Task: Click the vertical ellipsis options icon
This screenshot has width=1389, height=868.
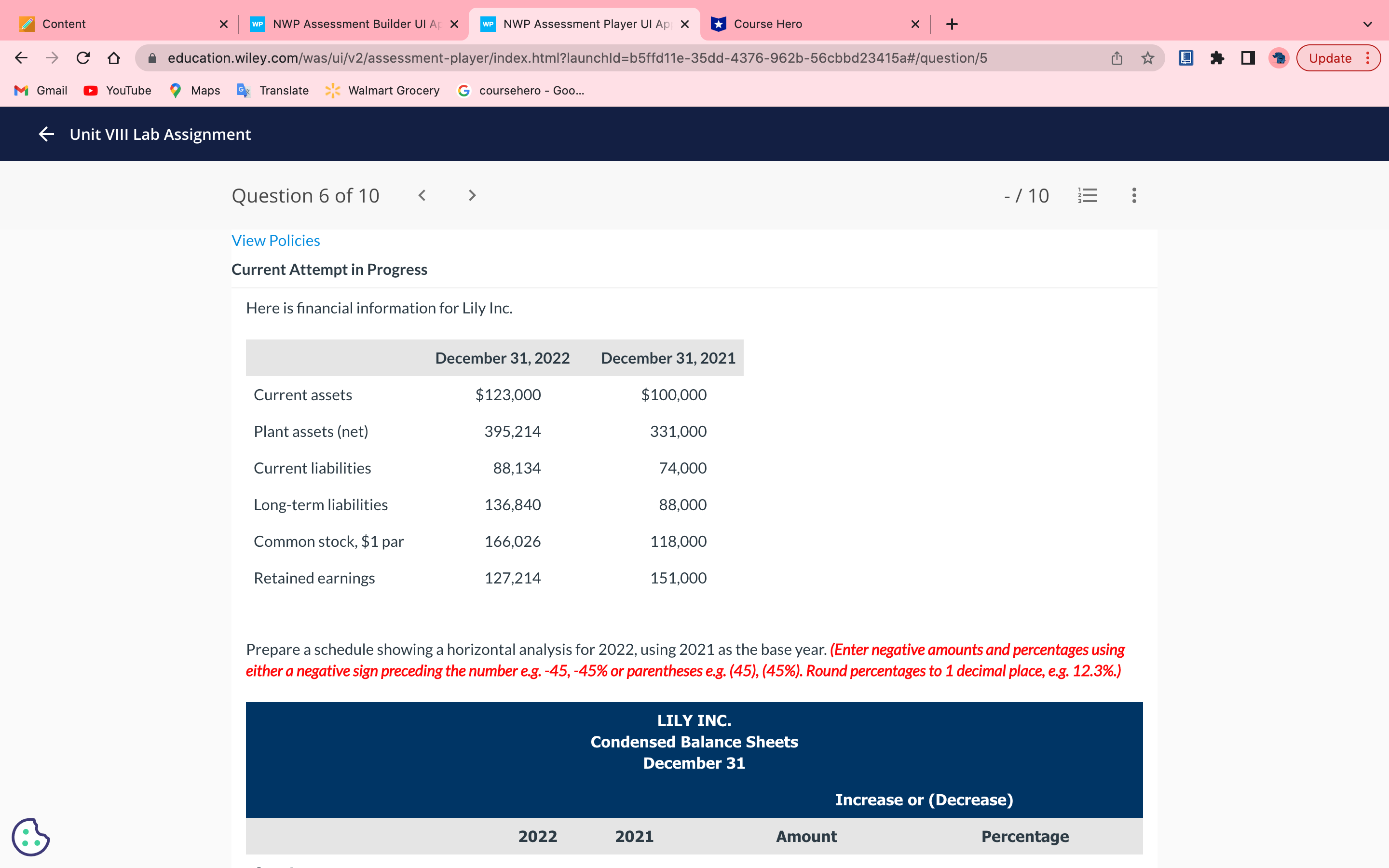Action: click(1134, 195)
